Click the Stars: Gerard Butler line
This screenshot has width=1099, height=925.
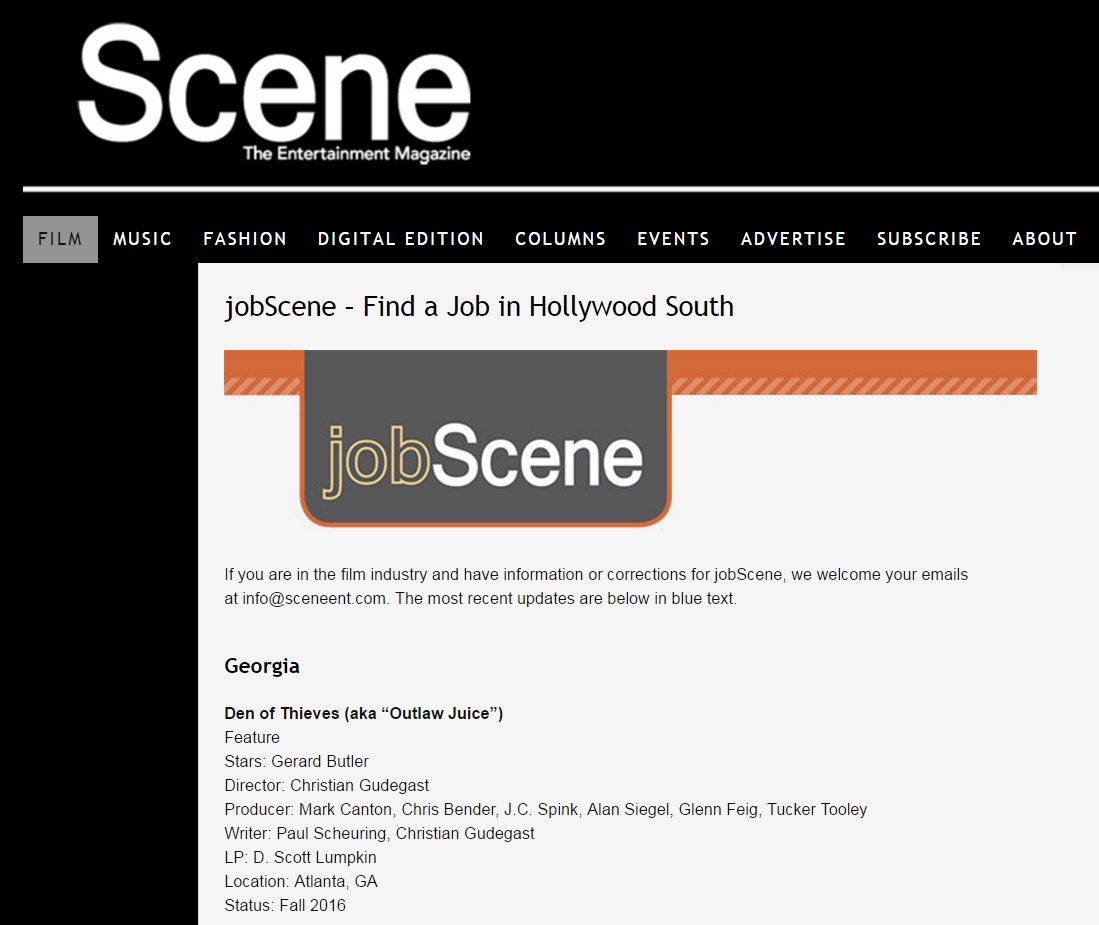296,761
